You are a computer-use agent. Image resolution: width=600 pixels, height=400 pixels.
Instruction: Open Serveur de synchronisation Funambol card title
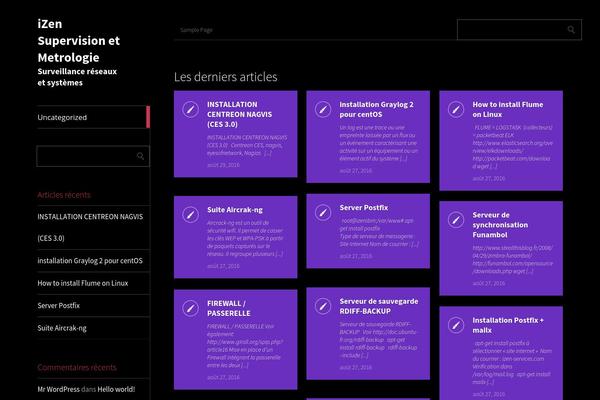pos(500,225)
